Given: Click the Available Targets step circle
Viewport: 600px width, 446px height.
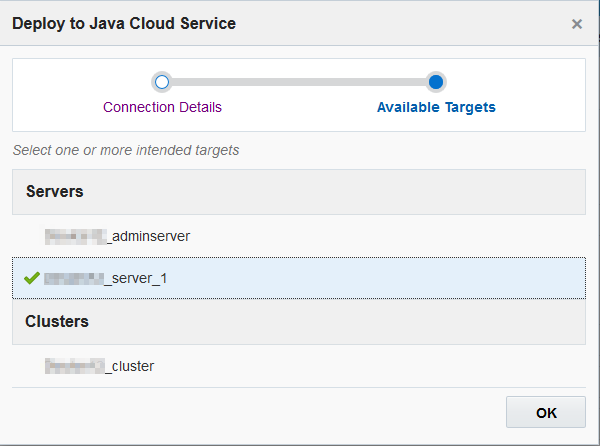Looking at the screenshot, I should point(436,82).
